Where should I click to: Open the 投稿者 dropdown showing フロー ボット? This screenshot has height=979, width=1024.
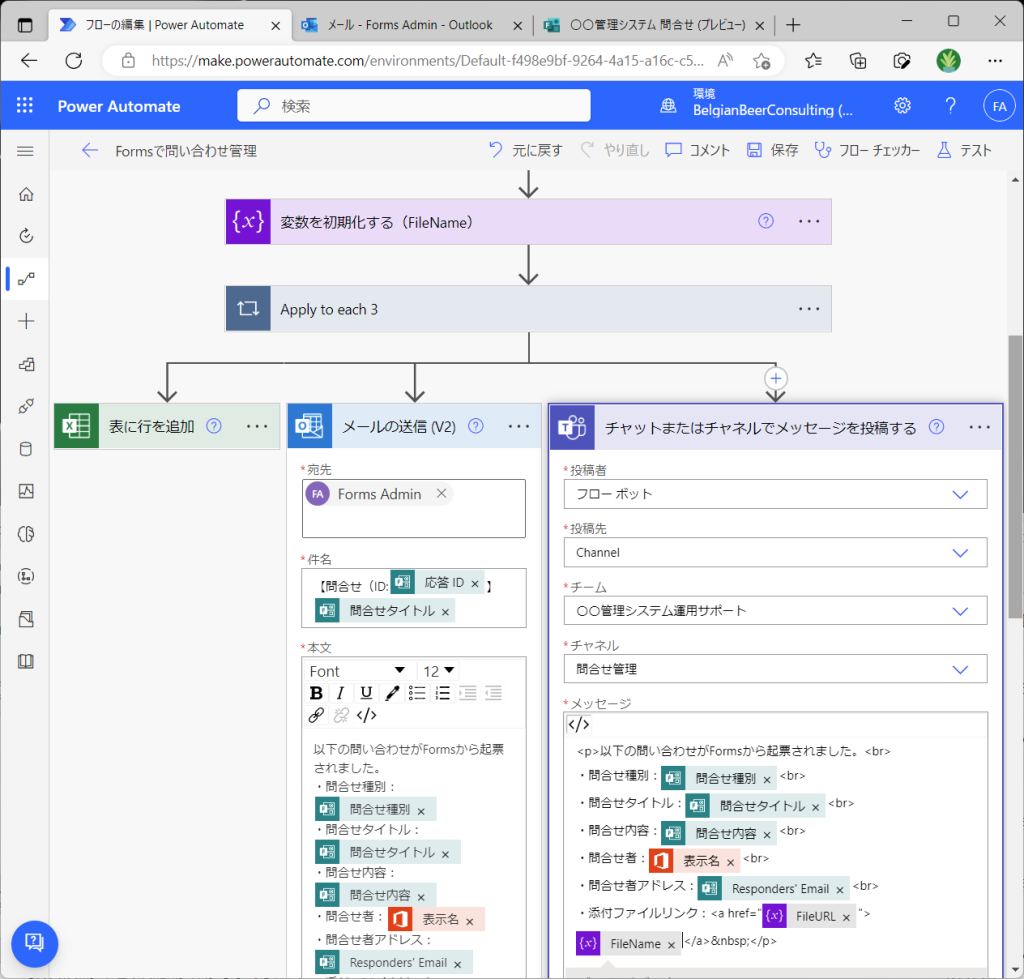click(775, 494)
